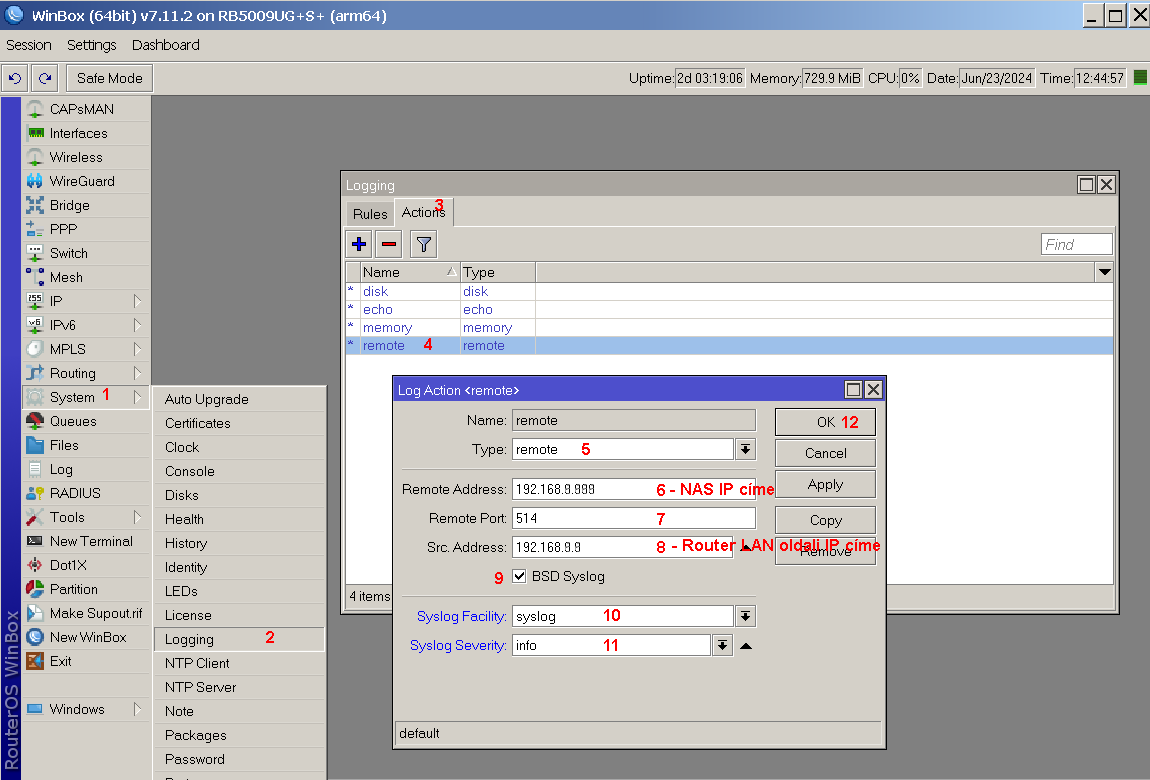Image resolution: width=1150 pixels, height=780 pixels.
Task: Click the Remote Port input field
Action: point(633,518)
